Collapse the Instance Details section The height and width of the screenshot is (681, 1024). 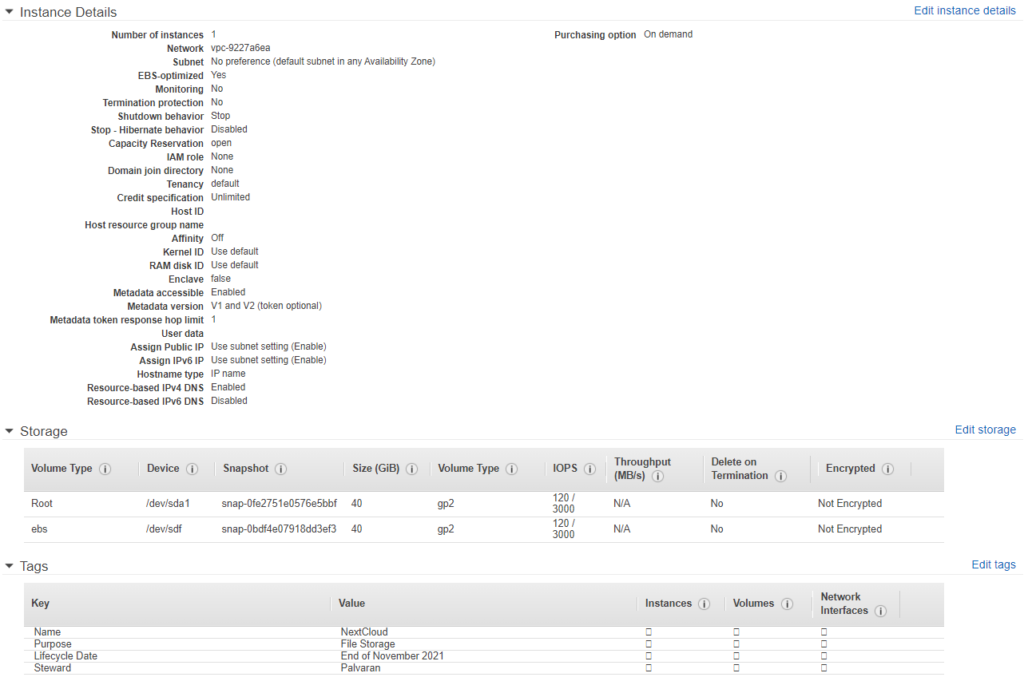9,12
